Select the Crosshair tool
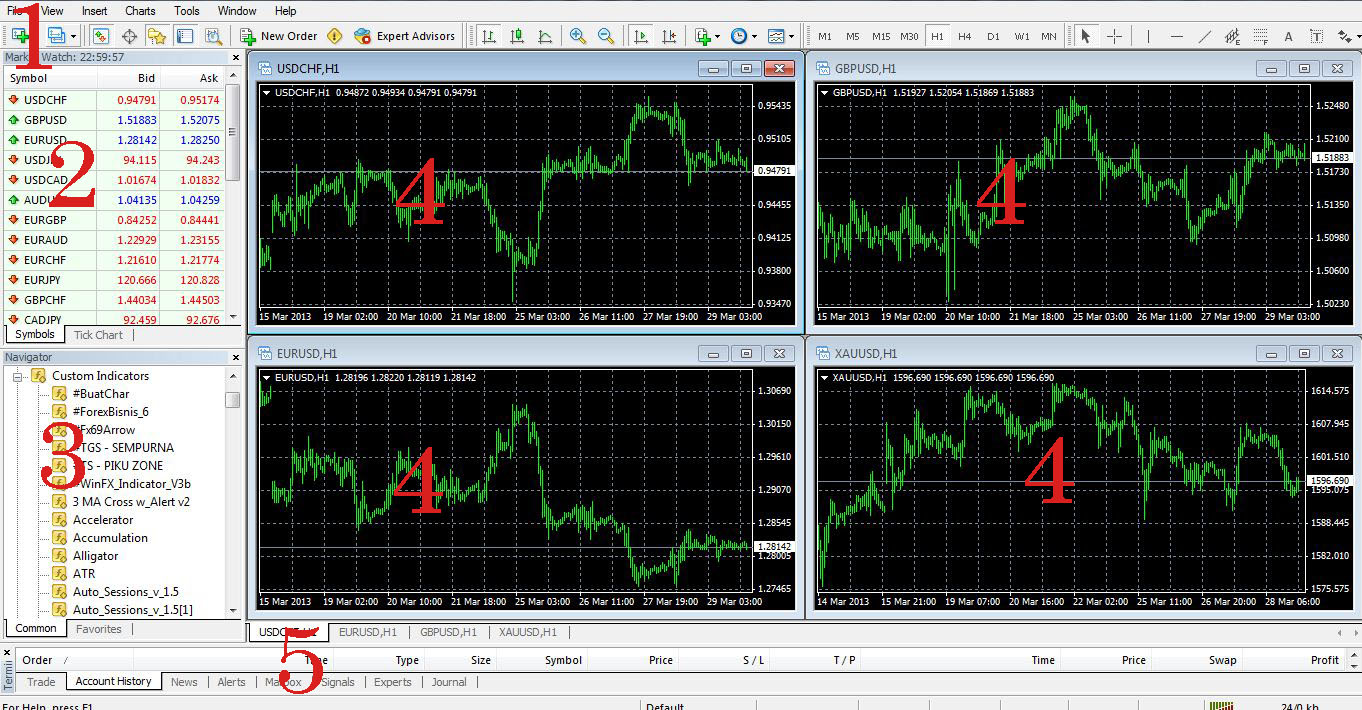 point(1114,36)
